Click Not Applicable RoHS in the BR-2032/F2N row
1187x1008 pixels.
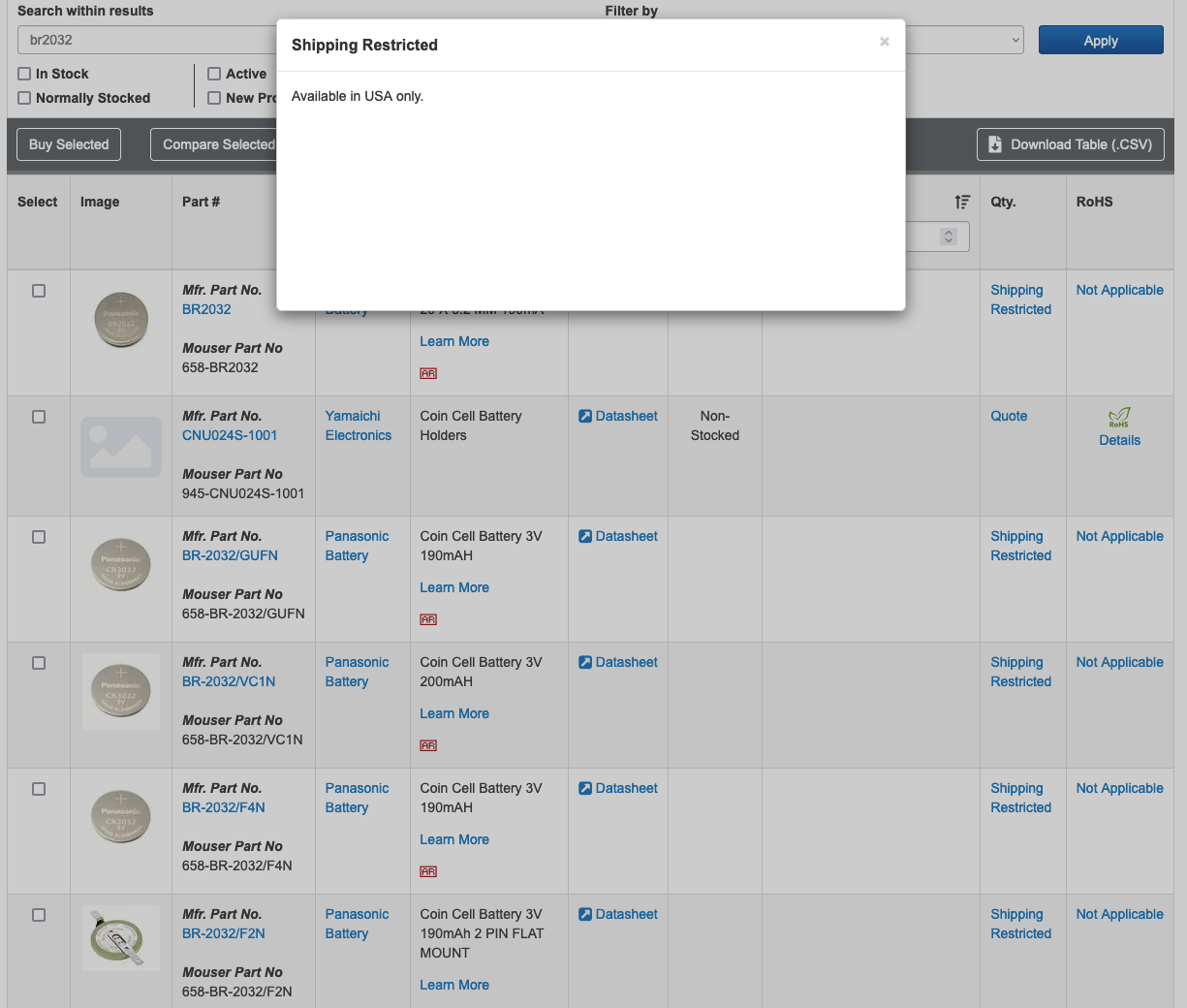pyautogui.click(x=1119, y=914)
